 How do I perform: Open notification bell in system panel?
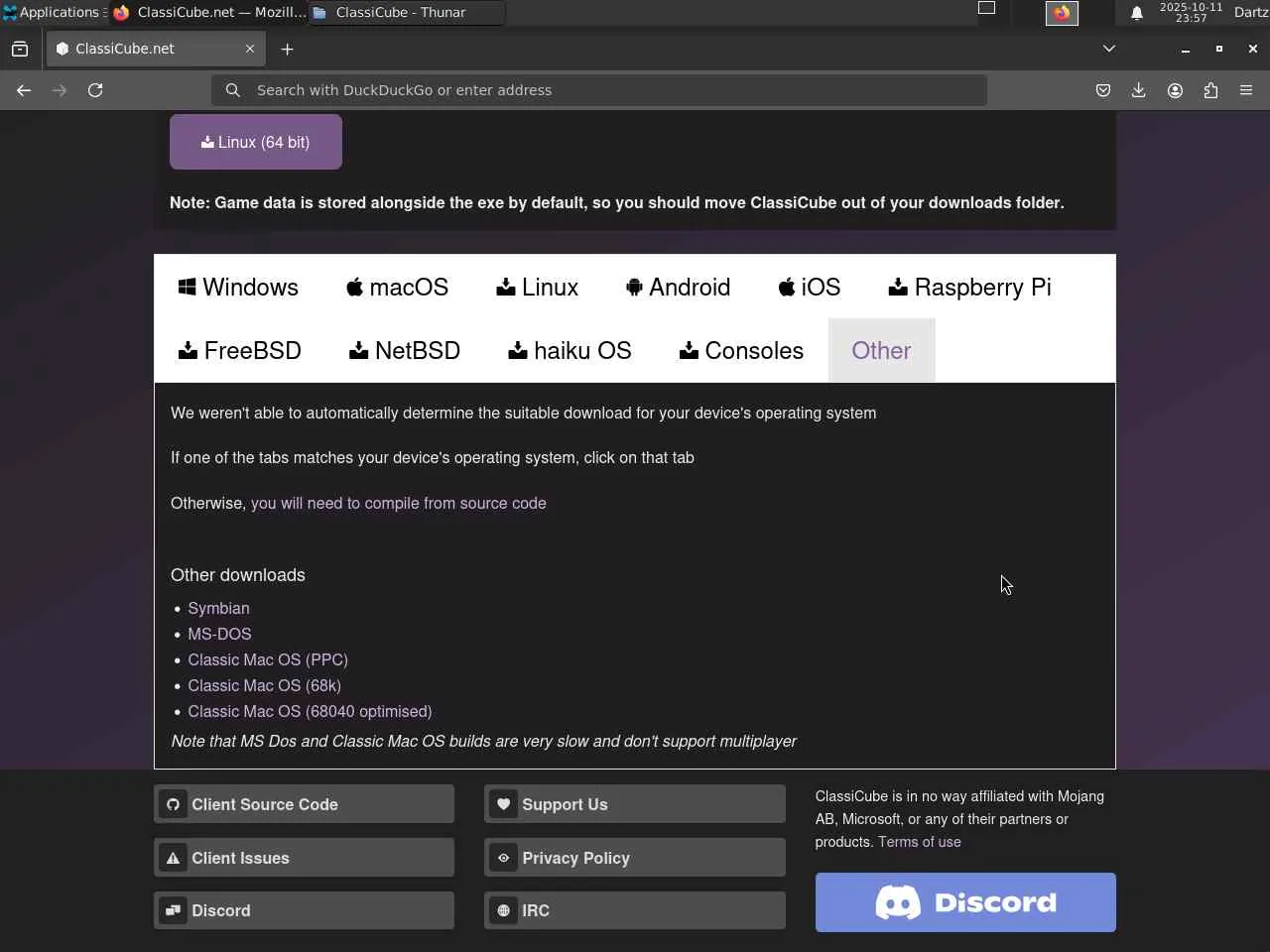pos(1137,13)
